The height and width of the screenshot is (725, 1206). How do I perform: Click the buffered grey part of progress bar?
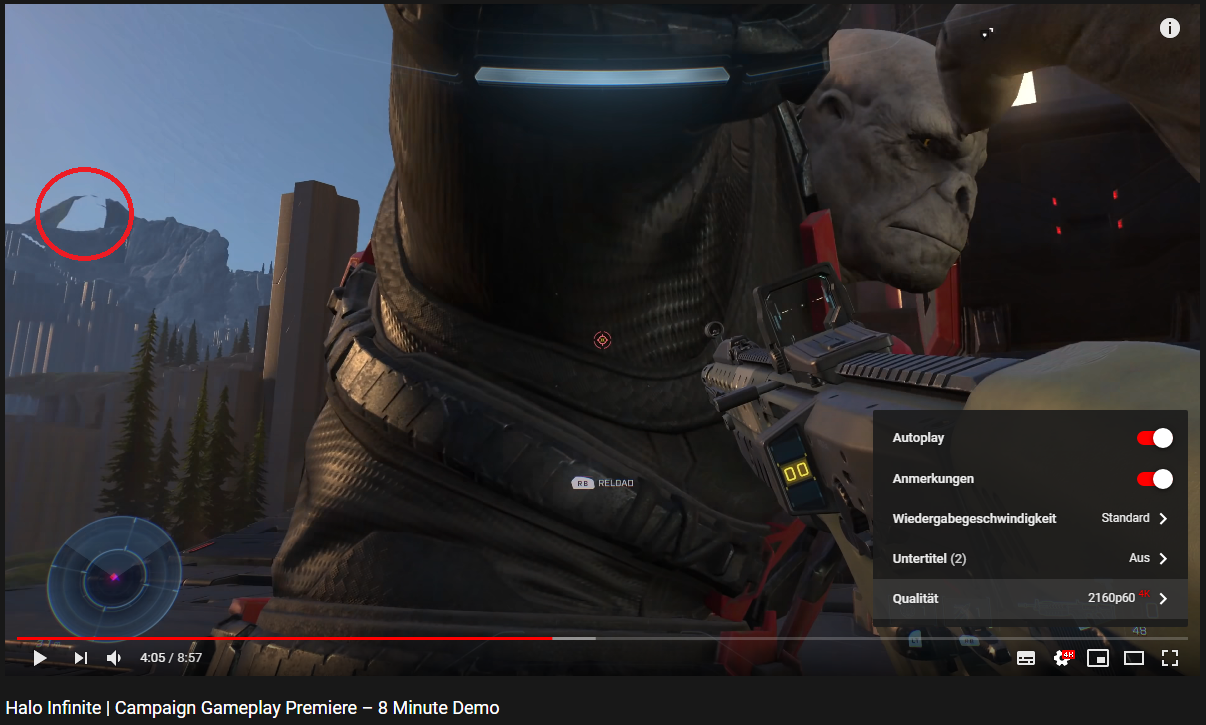pos(574,638)
